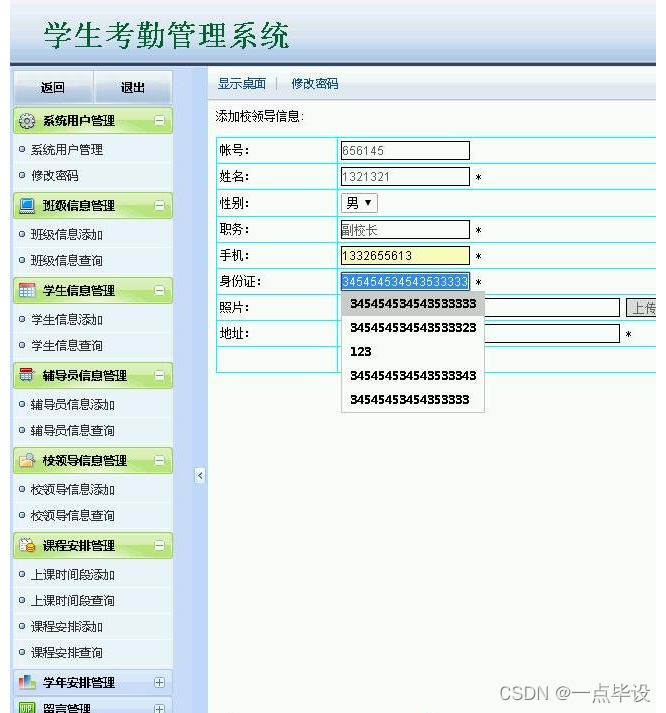Collapse the 学生信息管理 section
Image resolution: width=666 pixels, height=713 pixels.
(x=160, y=291)
